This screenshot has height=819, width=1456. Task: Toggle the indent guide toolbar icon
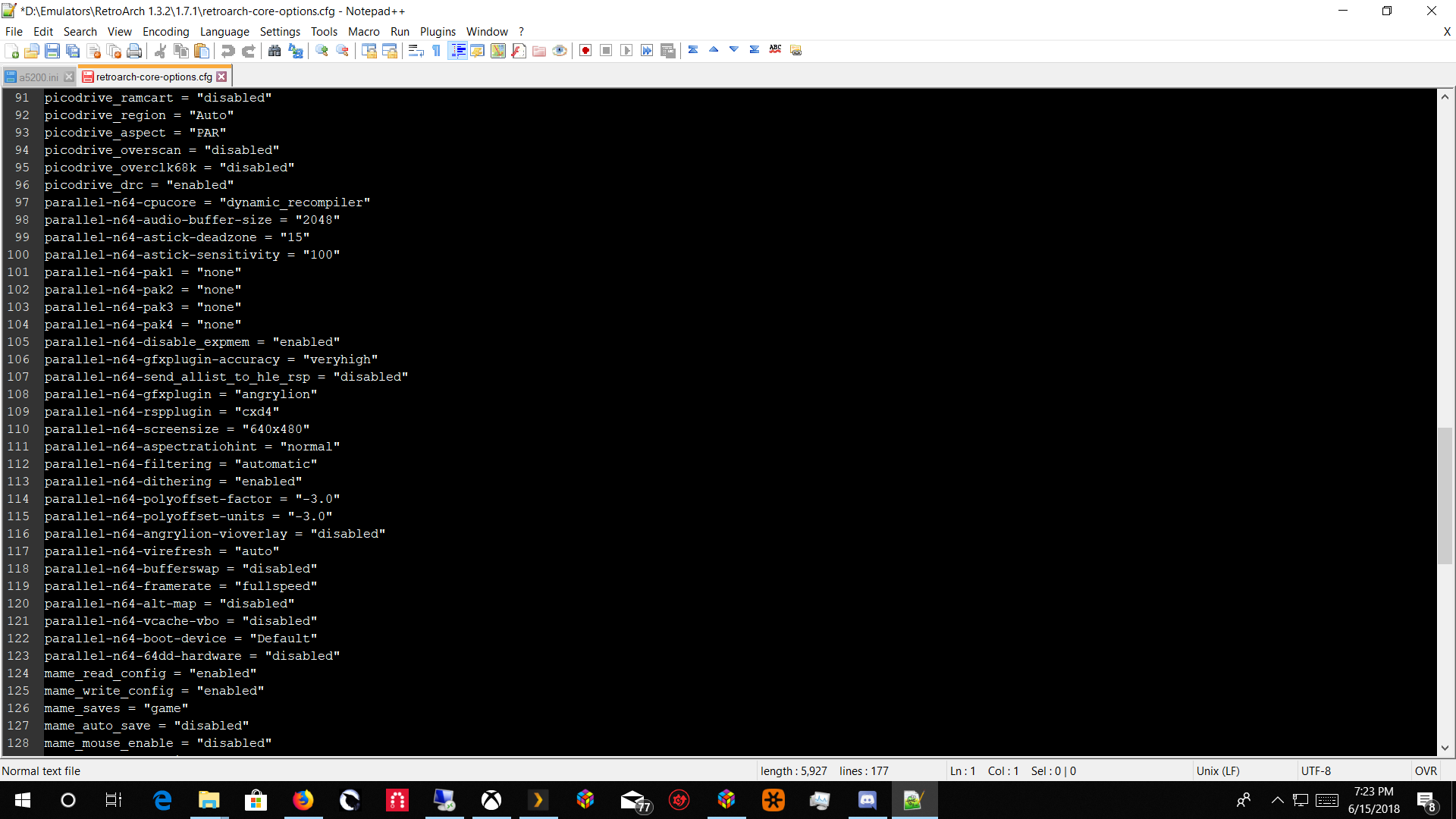coord(457,51)
